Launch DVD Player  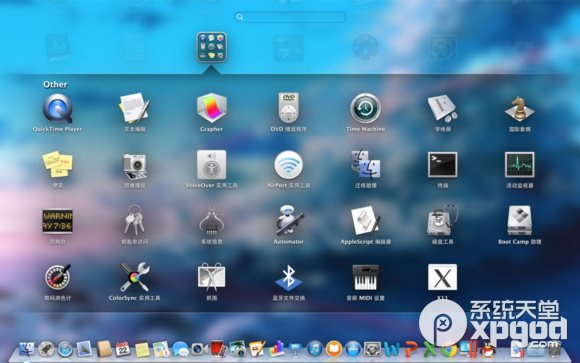click(289, 108)
